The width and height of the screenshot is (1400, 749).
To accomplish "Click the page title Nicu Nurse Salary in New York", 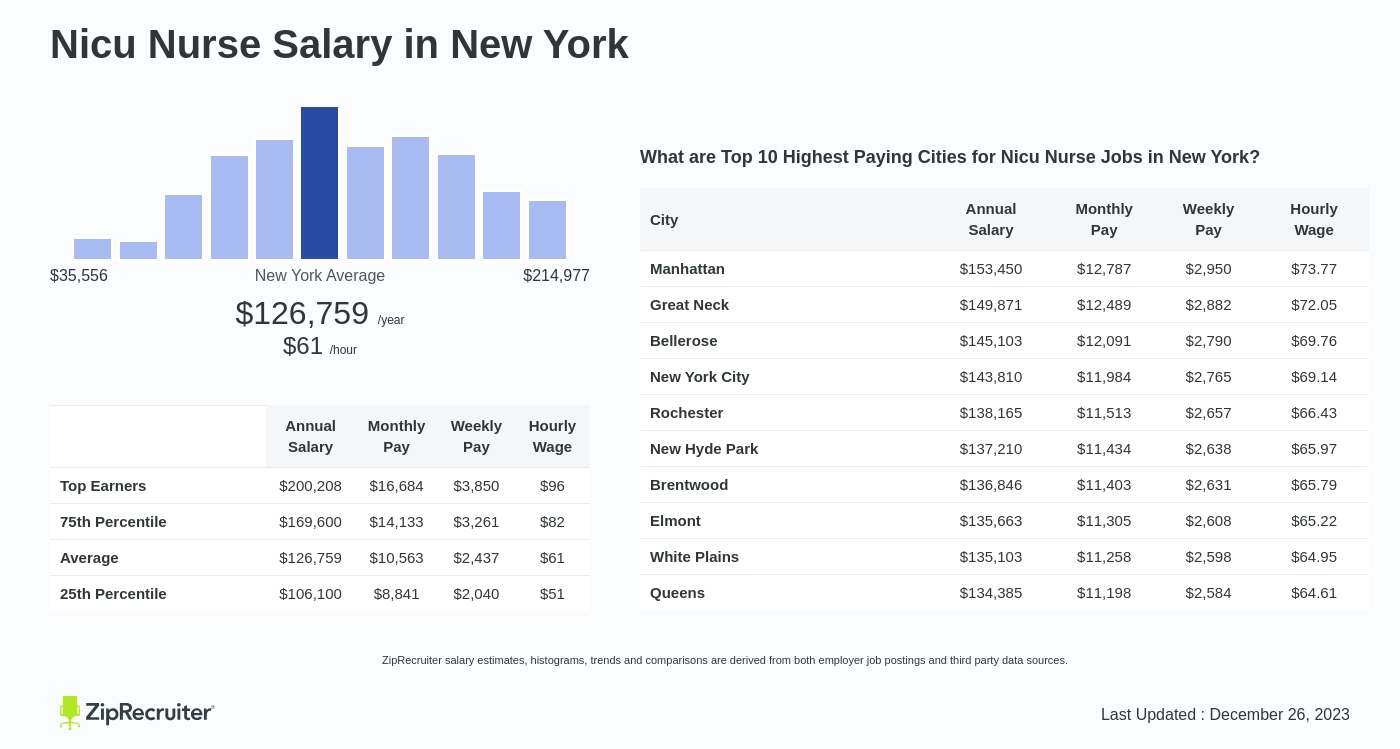I will (339, 44).
